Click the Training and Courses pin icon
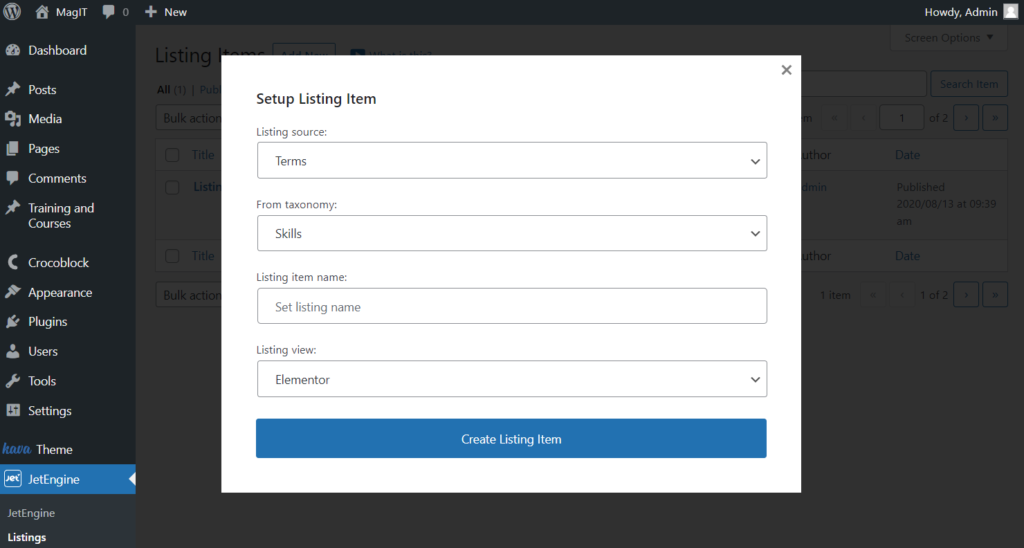This screenshot has height=548, width=1024. 12,208
